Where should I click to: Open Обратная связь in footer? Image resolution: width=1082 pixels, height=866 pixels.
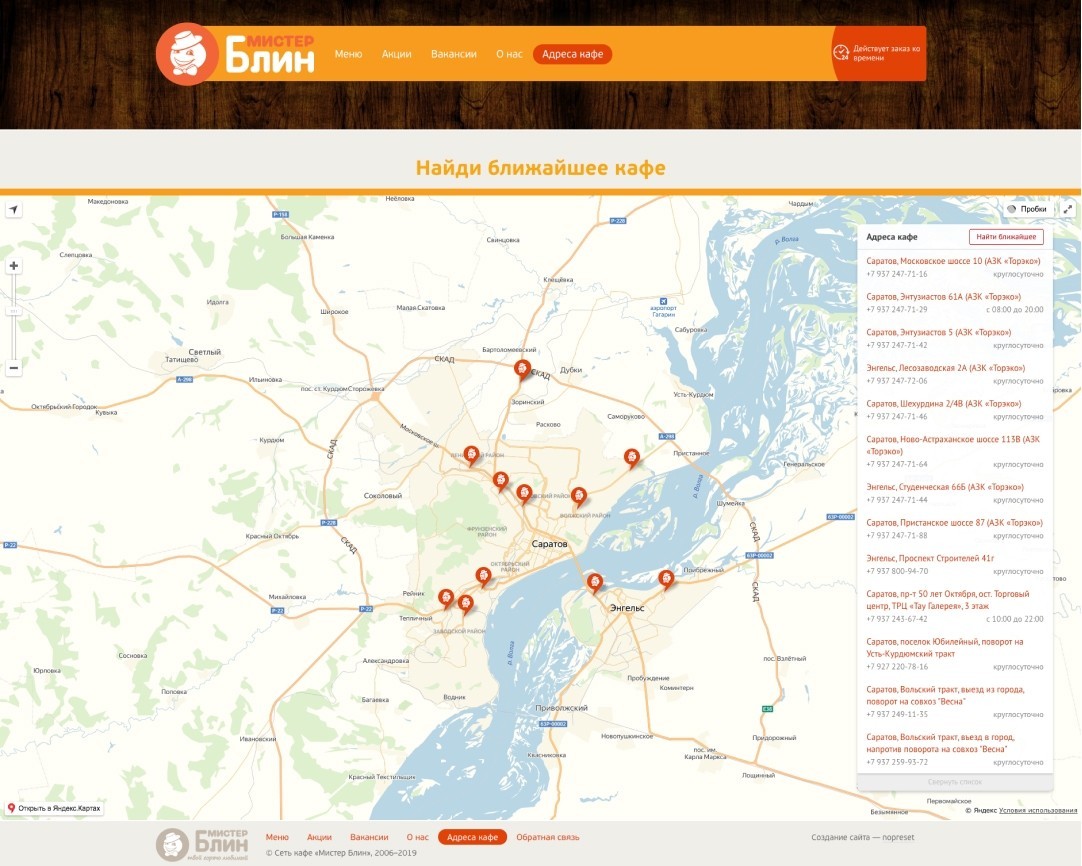(x=547, y=837)
